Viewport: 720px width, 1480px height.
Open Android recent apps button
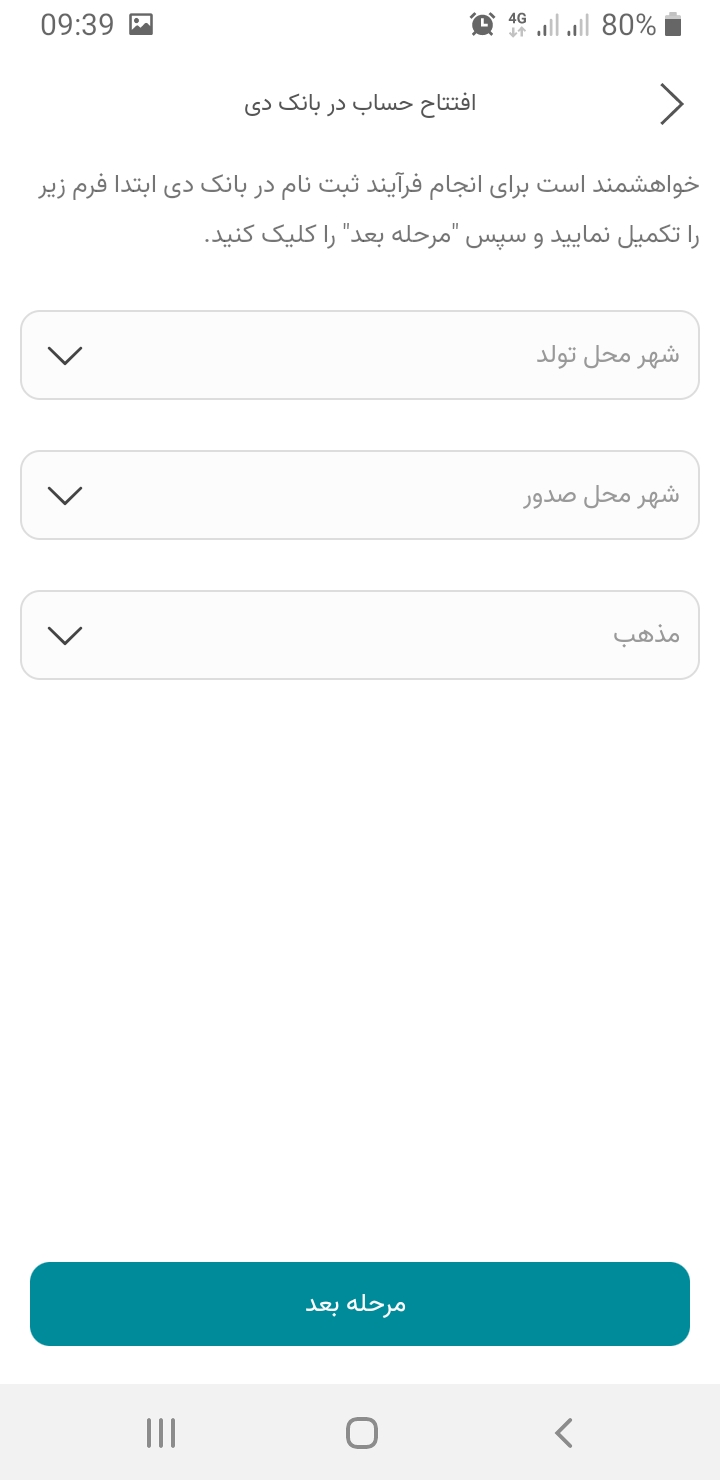160,1433
